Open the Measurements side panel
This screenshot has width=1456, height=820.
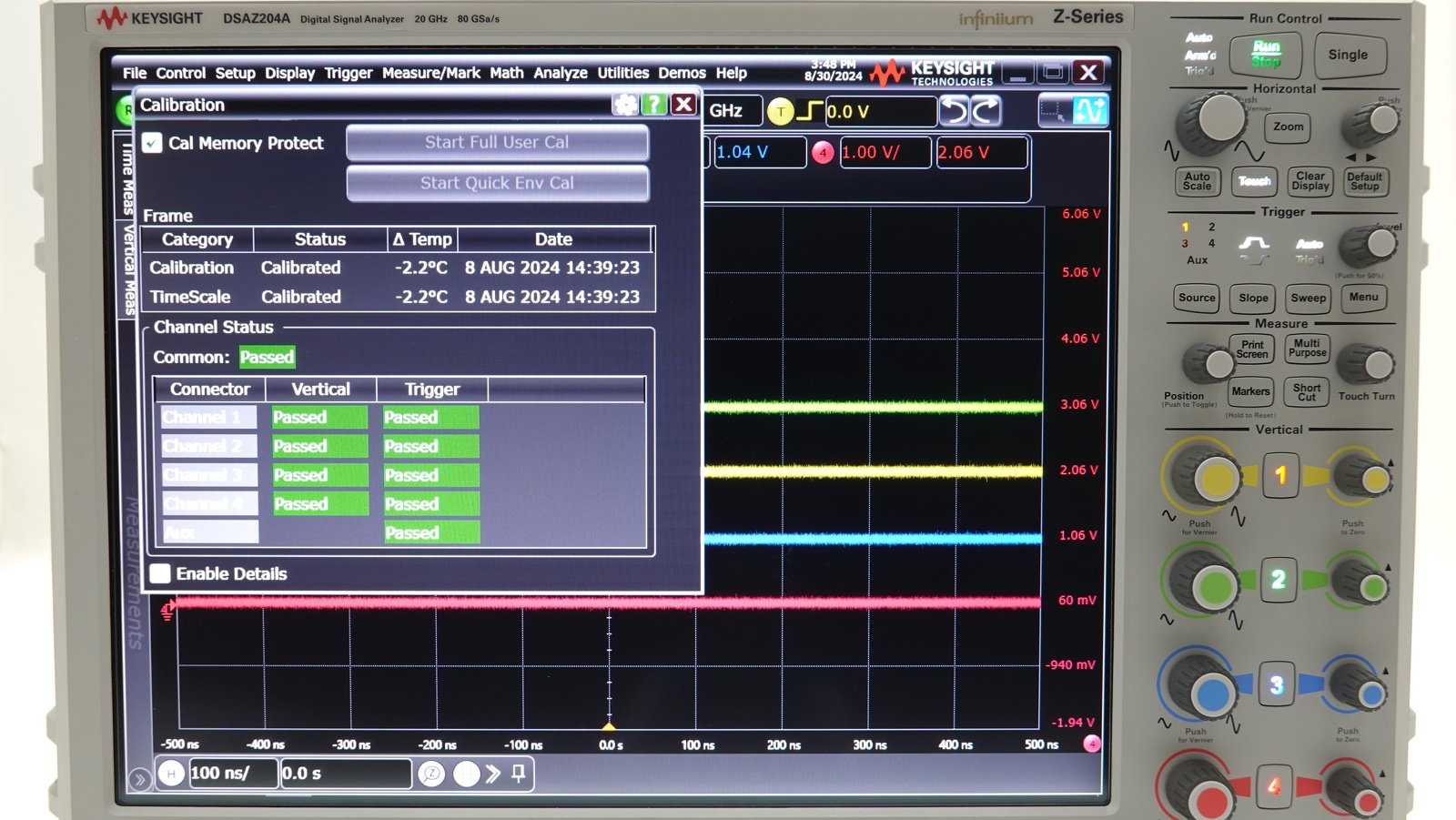134,573
